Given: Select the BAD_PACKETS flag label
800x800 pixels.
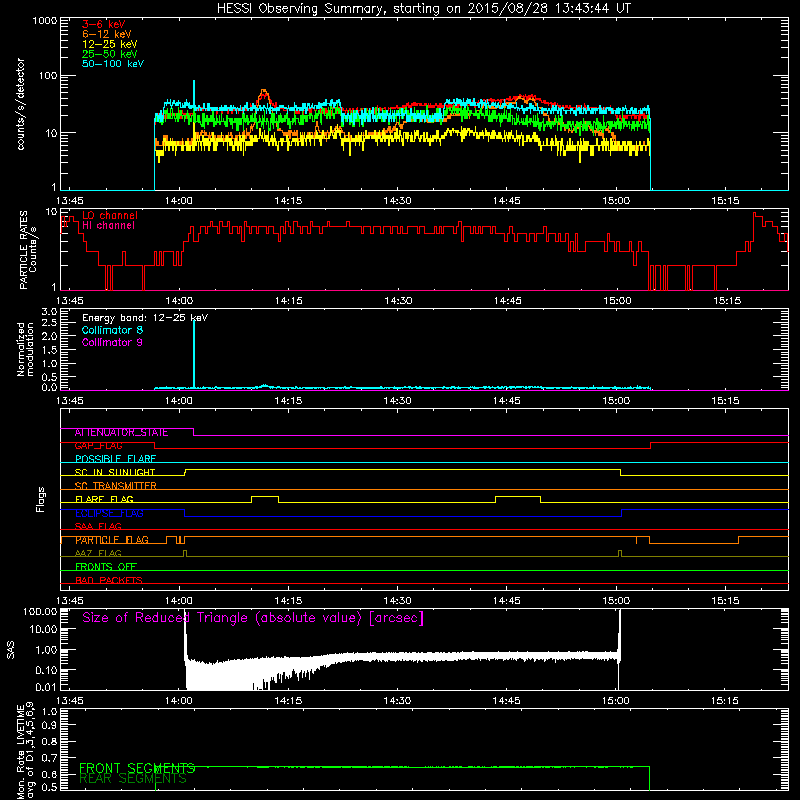Looking at the screenshot, I should 109,581.
